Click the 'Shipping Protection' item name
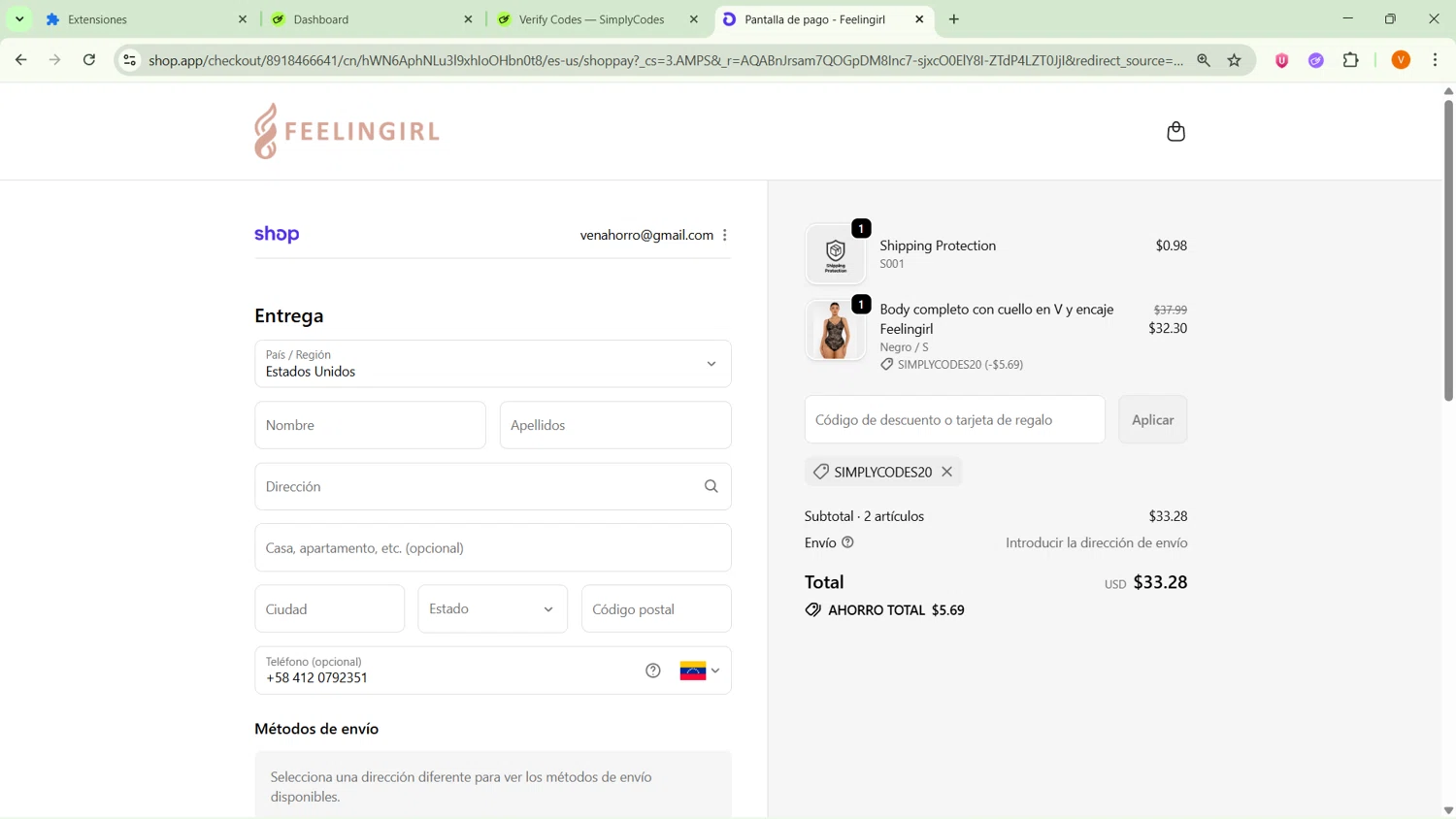 (x=938, y=246)
